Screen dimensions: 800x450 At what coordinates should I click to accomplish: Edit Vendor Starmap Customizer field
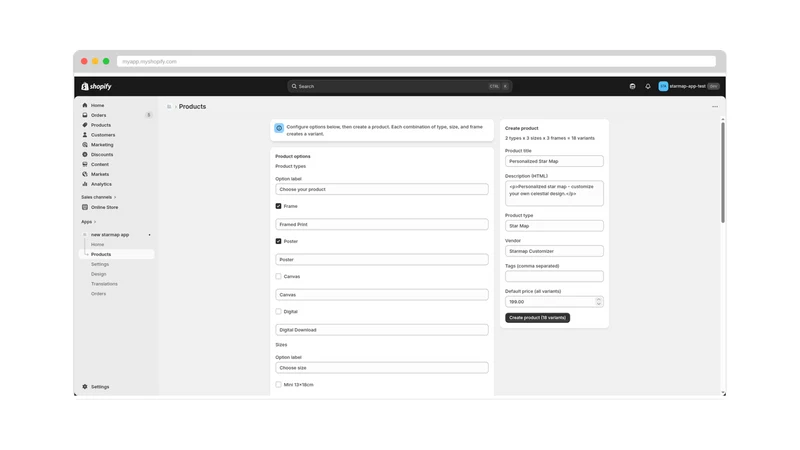pos(554,251)
